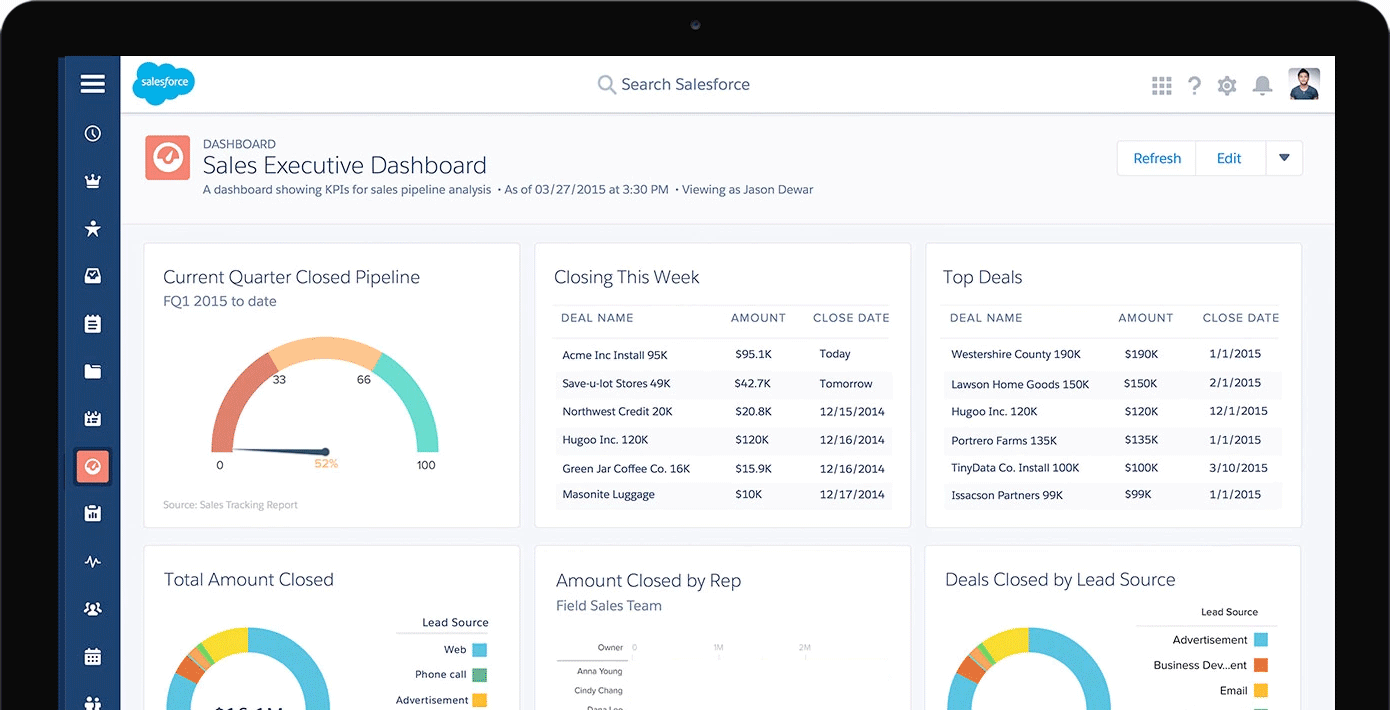Image resolution: width=1390 pixels, height=710 pixels.
Task: Open the hamburger navigation menu
Action: (93, 84)
